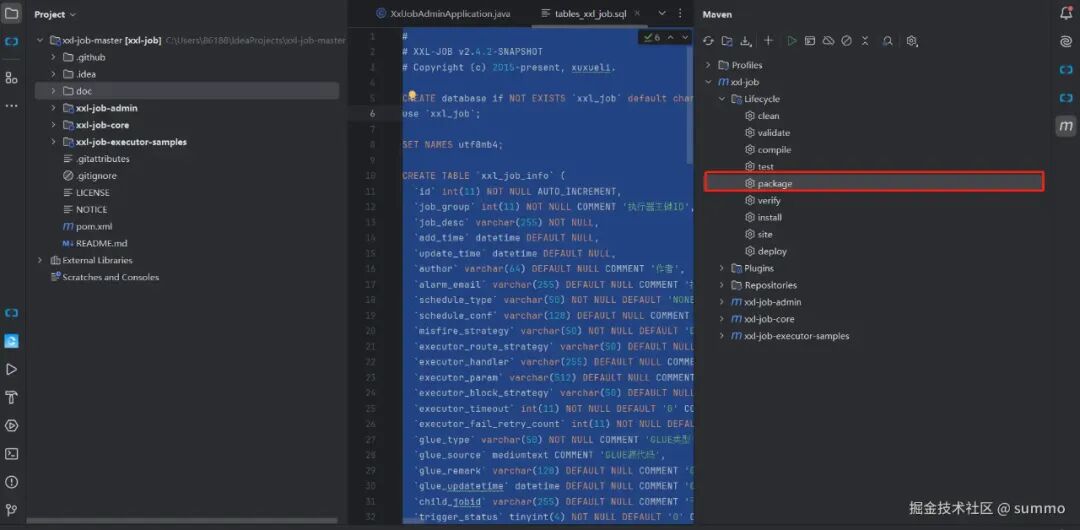Go to previous highlighted problem arrow
The image size is (1080, 530).
[x=670, y=37]
